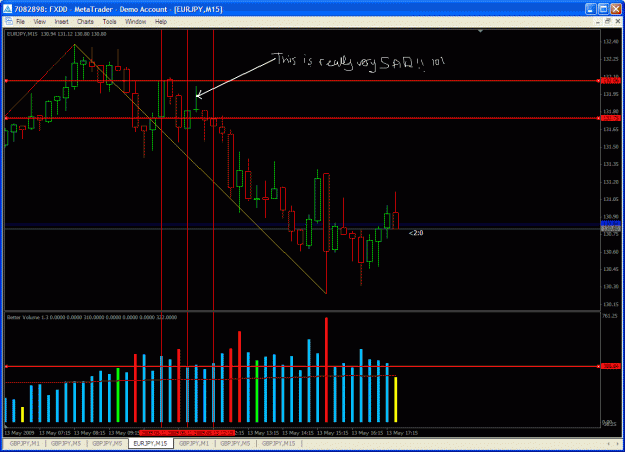The image size is (625, 452).
Task: Minimize the MetaTrader window
Action: pyautogui.click(x=590, y=9)
